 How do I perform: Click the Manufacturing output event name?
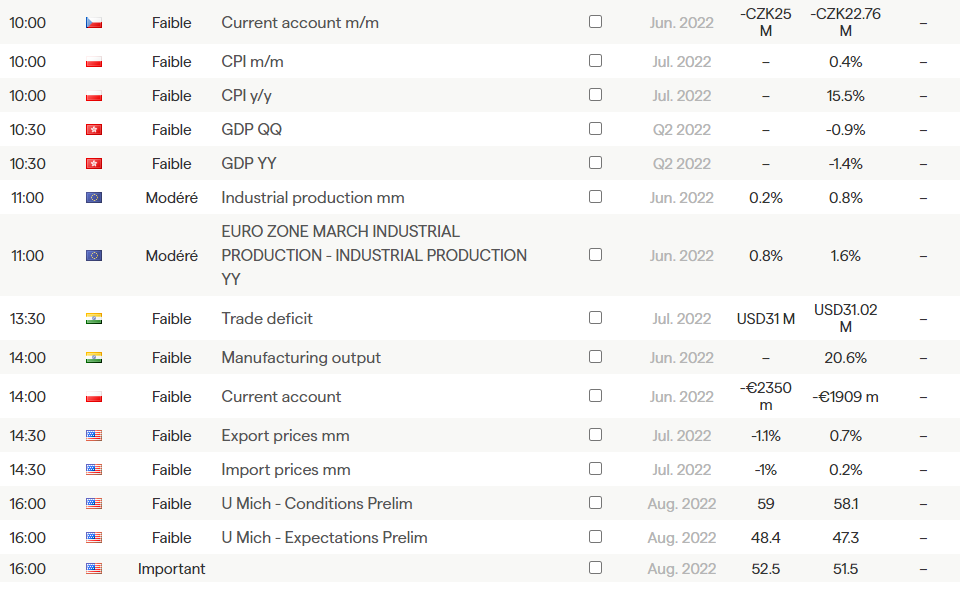pyautogui.click(x=300, y=358)
